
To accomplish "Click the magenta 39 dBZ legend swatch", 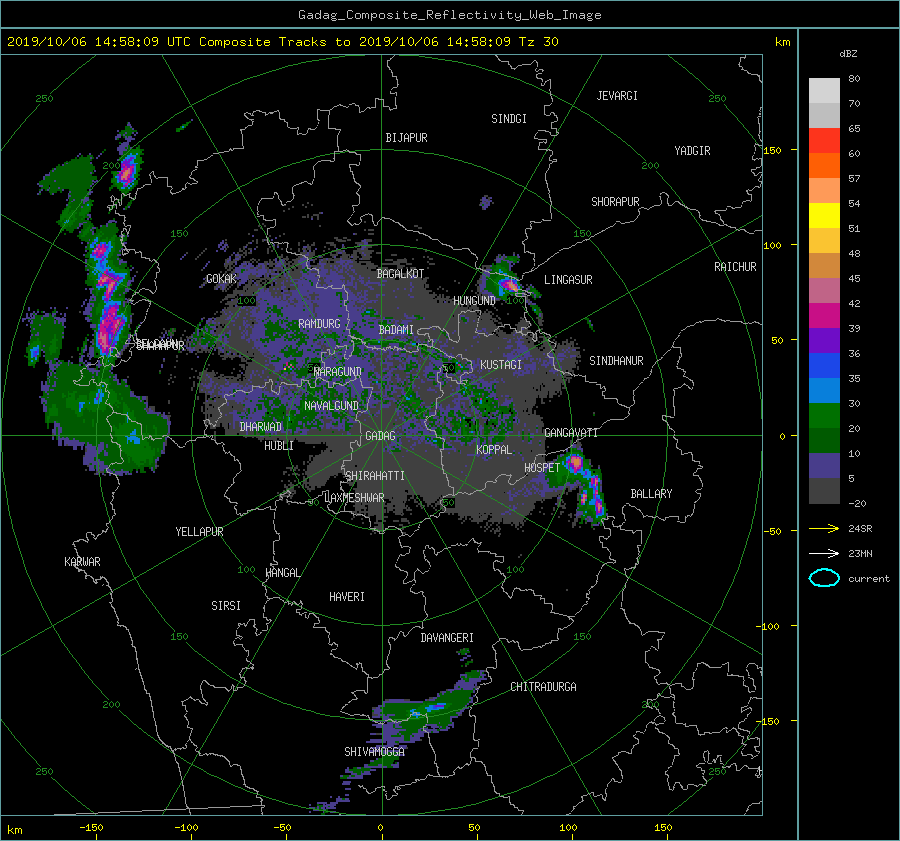I will [824, 316].
